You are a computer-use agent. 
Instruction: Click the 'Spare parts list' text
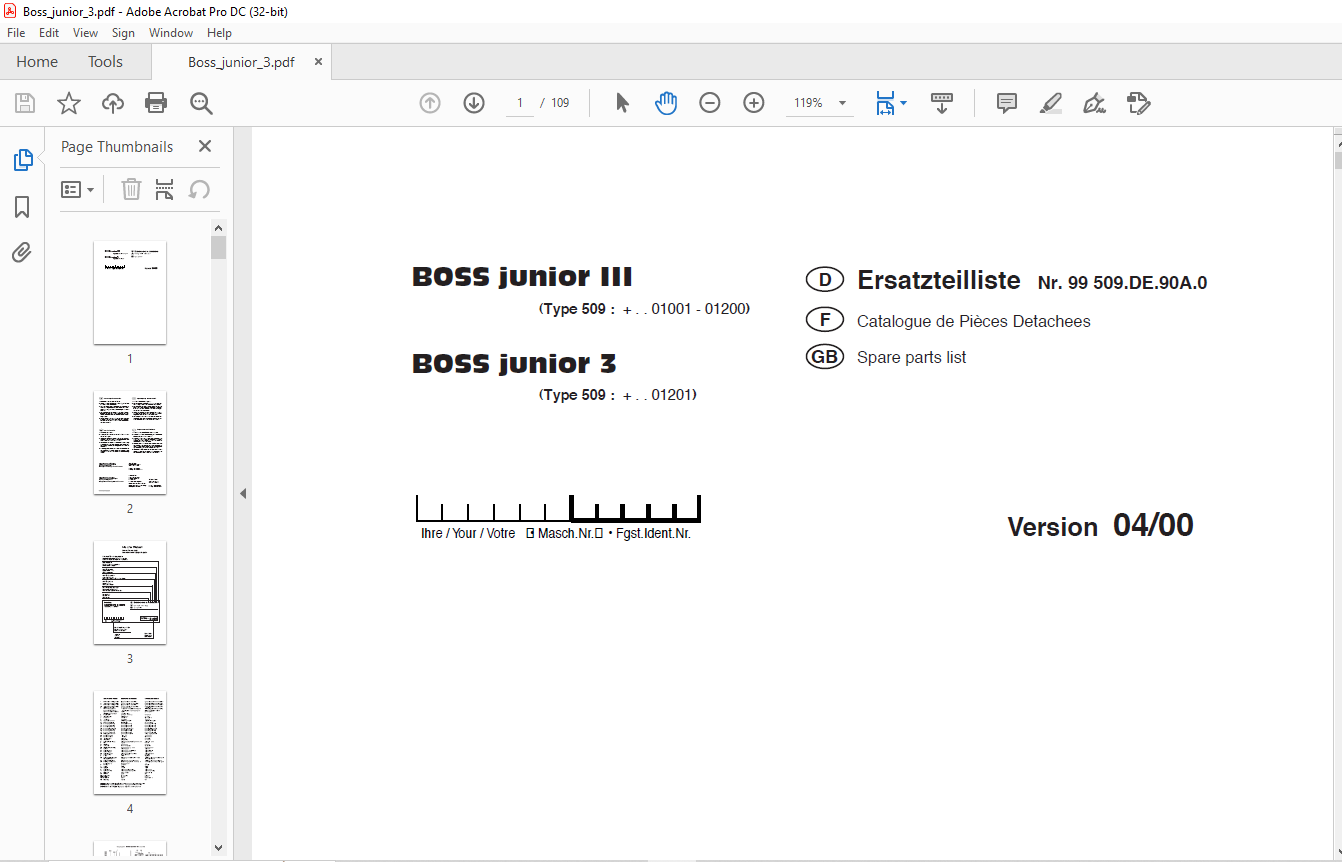pyautogui.click(x=912, y=357)
